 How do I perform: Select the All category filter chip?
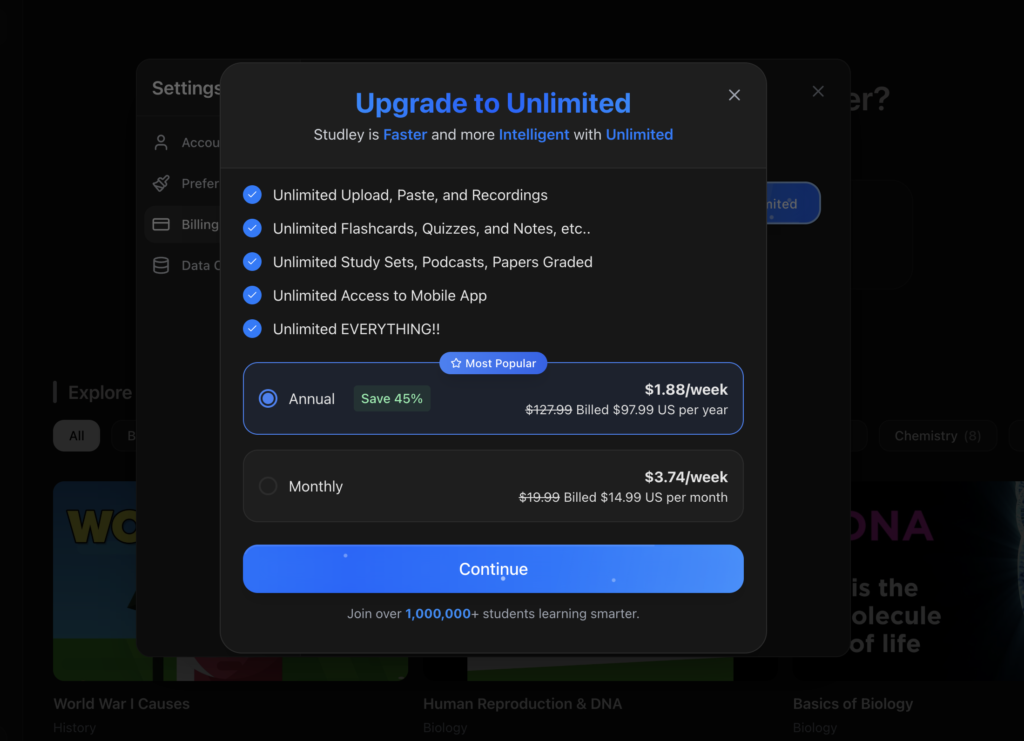click(x=77, y=436)
